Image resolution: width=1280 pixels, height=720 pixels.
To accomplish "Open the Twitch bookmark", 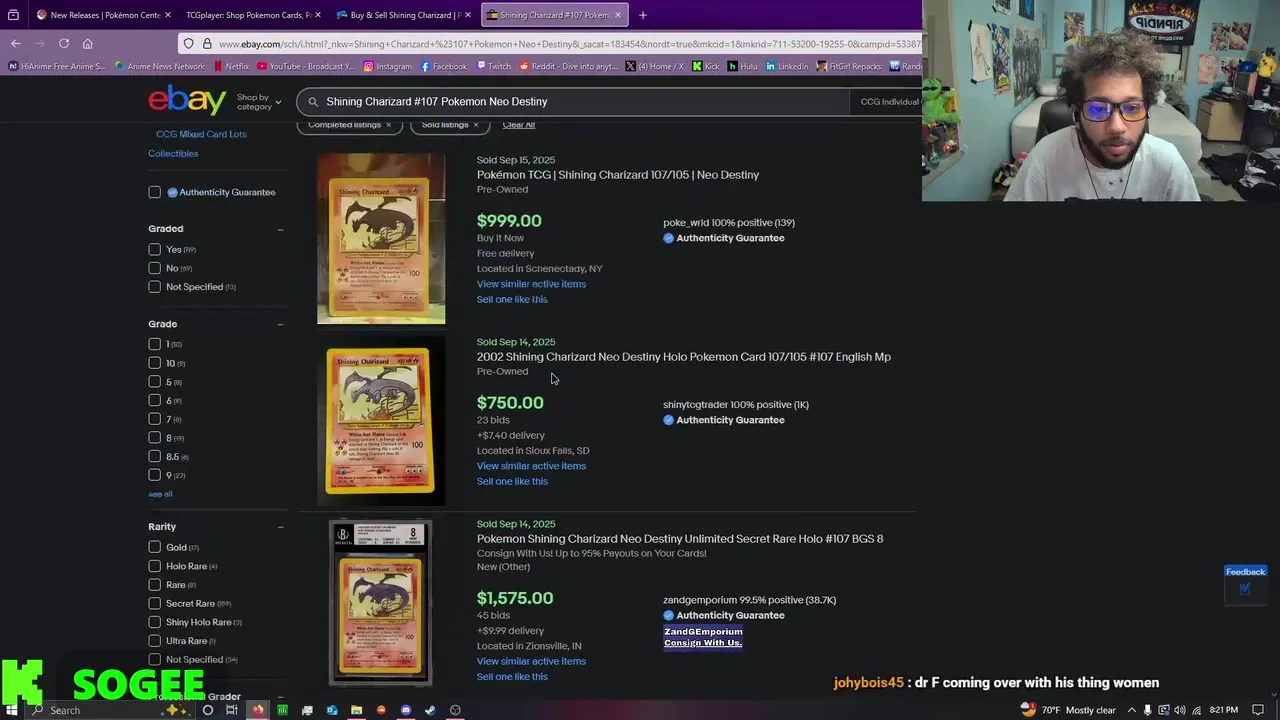I will 493,66.
